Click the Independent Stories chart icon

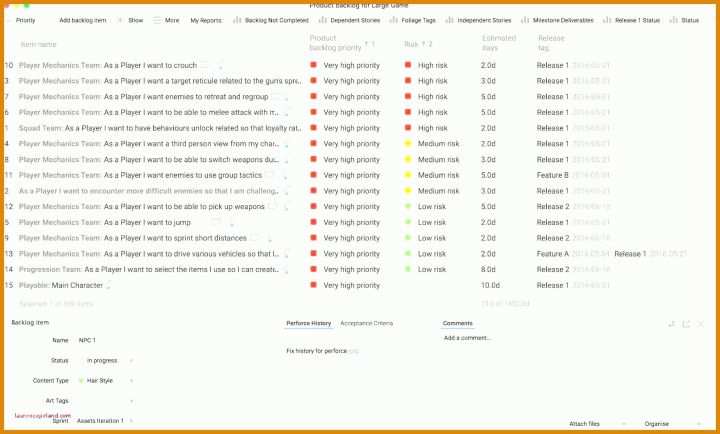(450, 20)
